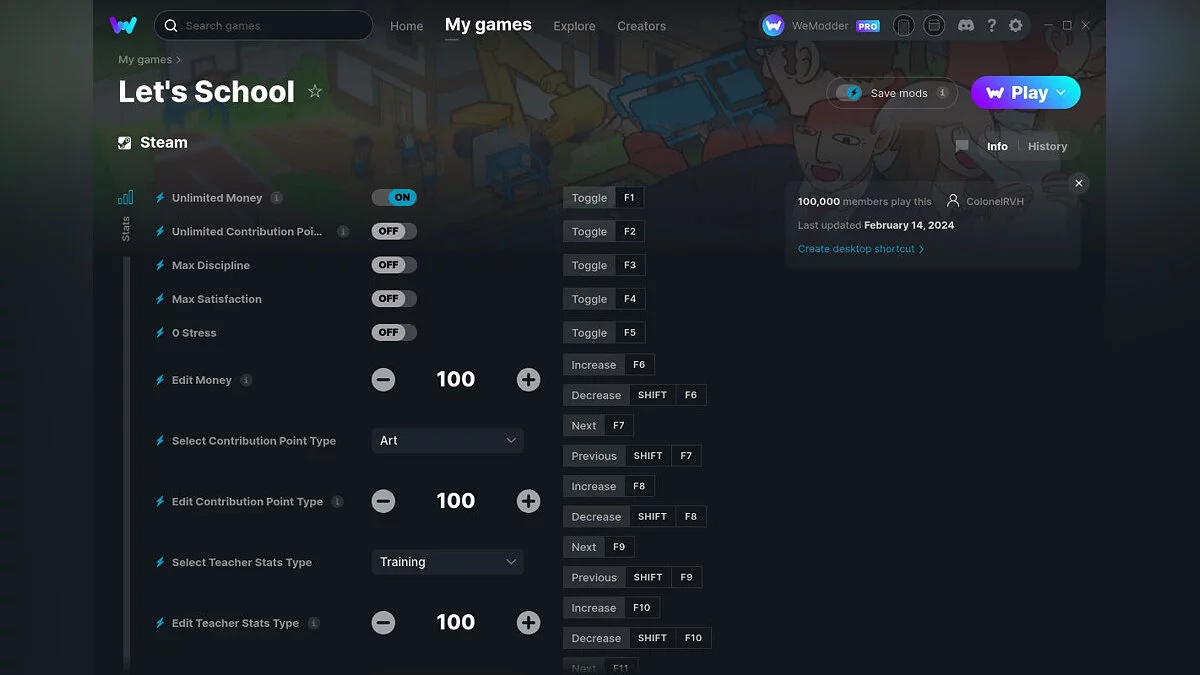Image resolution: width=1200 pixels, height=675 pixels.
Task: Open the Creators tab
Action: point(641,26)
